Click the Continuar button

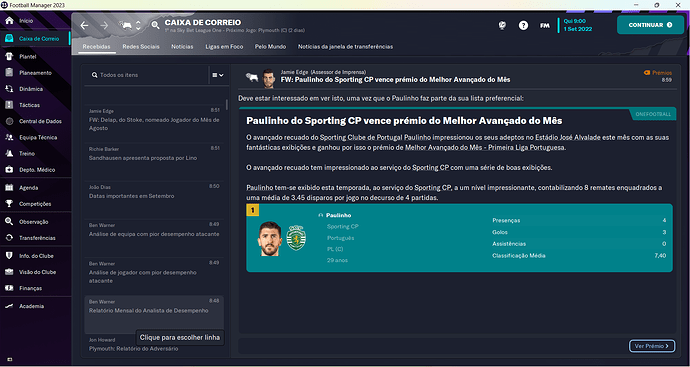pos(650,25)
